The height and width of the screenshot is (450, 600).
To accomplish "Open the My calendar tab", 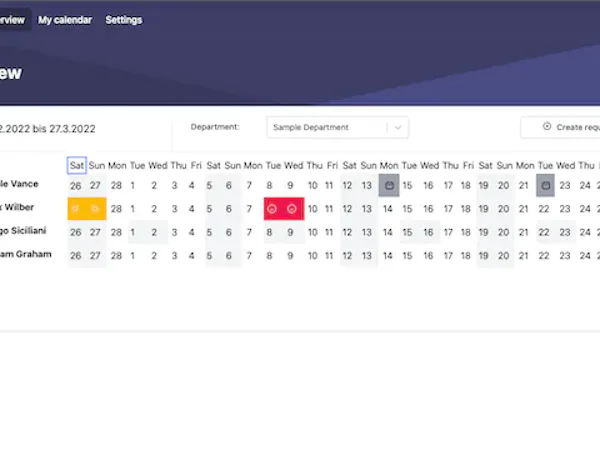I will click(x=65, y=20).
